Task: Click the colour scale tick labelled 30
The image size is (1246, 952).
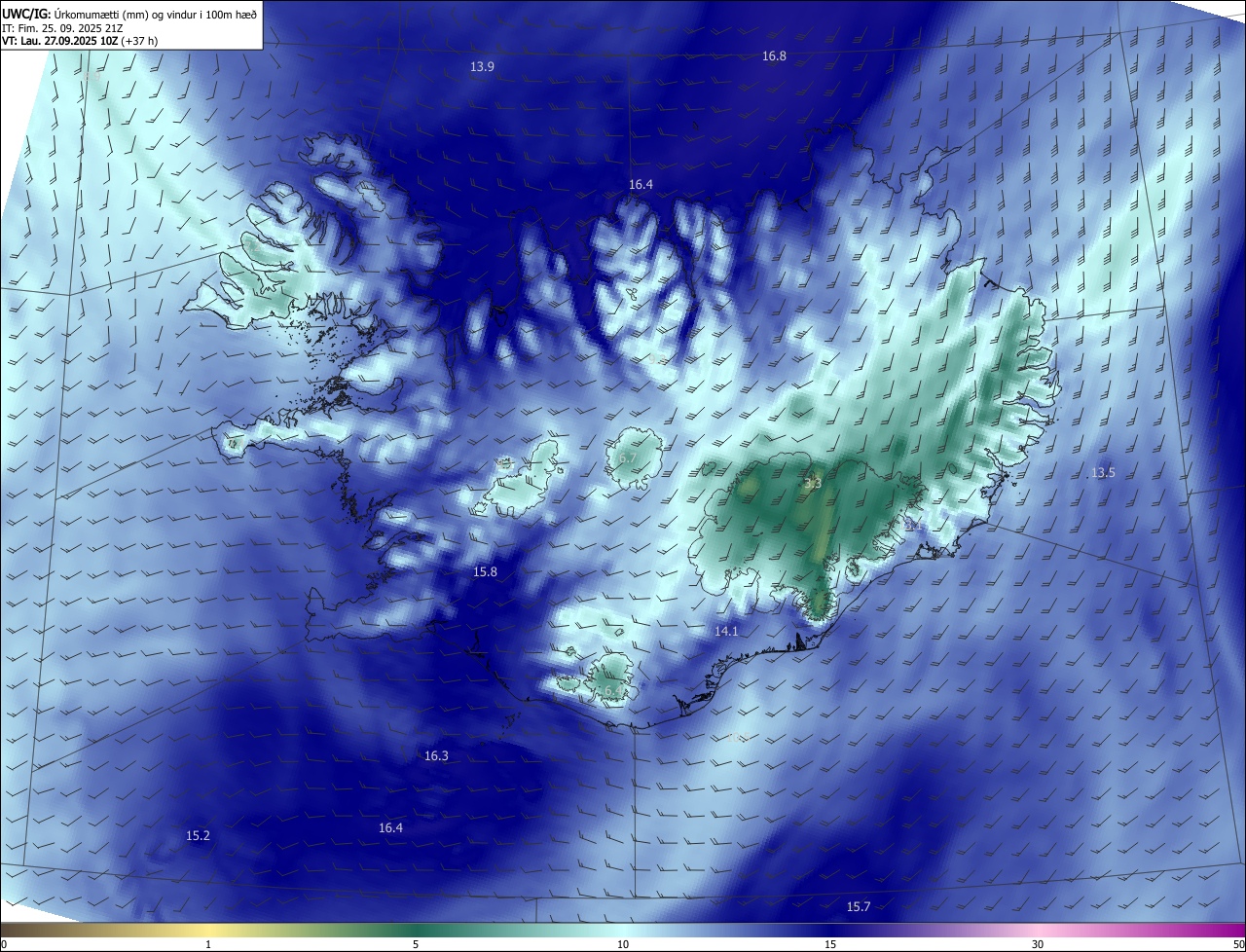Action: tap(1038, 944)
